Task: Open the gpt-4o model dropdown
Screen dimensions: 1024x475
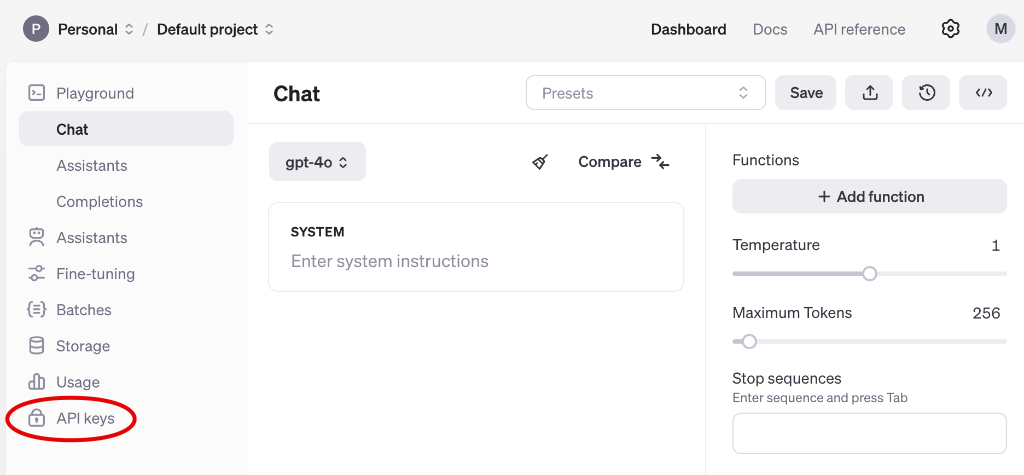Action: click(317, 162)
